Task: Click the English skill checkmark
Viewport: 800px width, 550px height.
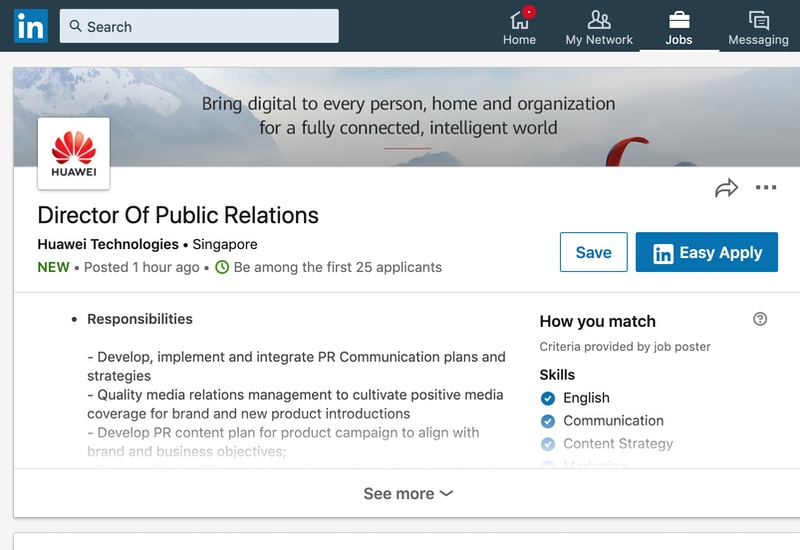Action: tap(547, 398)
